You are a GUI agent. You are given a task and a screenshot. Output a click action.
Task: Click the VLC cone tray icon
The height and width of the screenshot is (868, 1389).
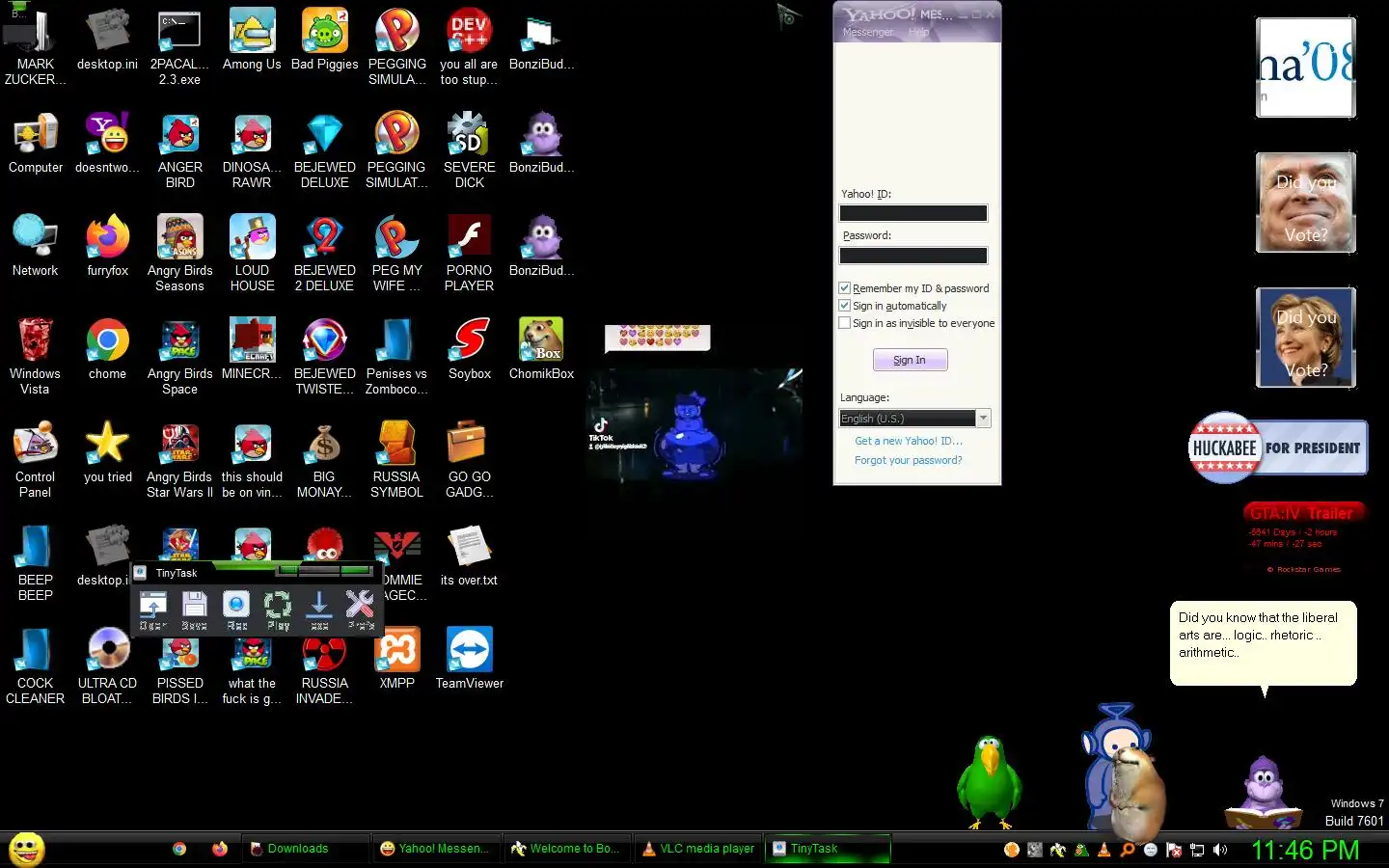tap(1104, 850)
